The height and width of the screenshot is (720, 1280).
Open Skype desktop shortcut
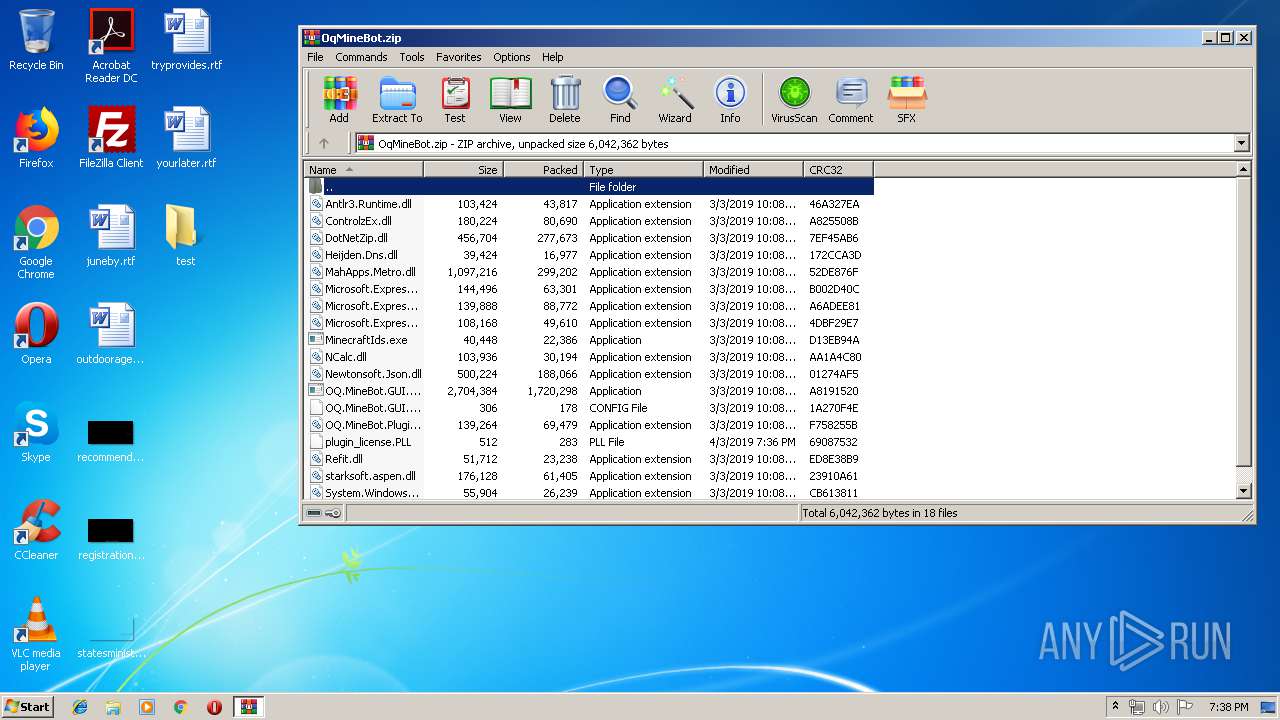(36, 432)
